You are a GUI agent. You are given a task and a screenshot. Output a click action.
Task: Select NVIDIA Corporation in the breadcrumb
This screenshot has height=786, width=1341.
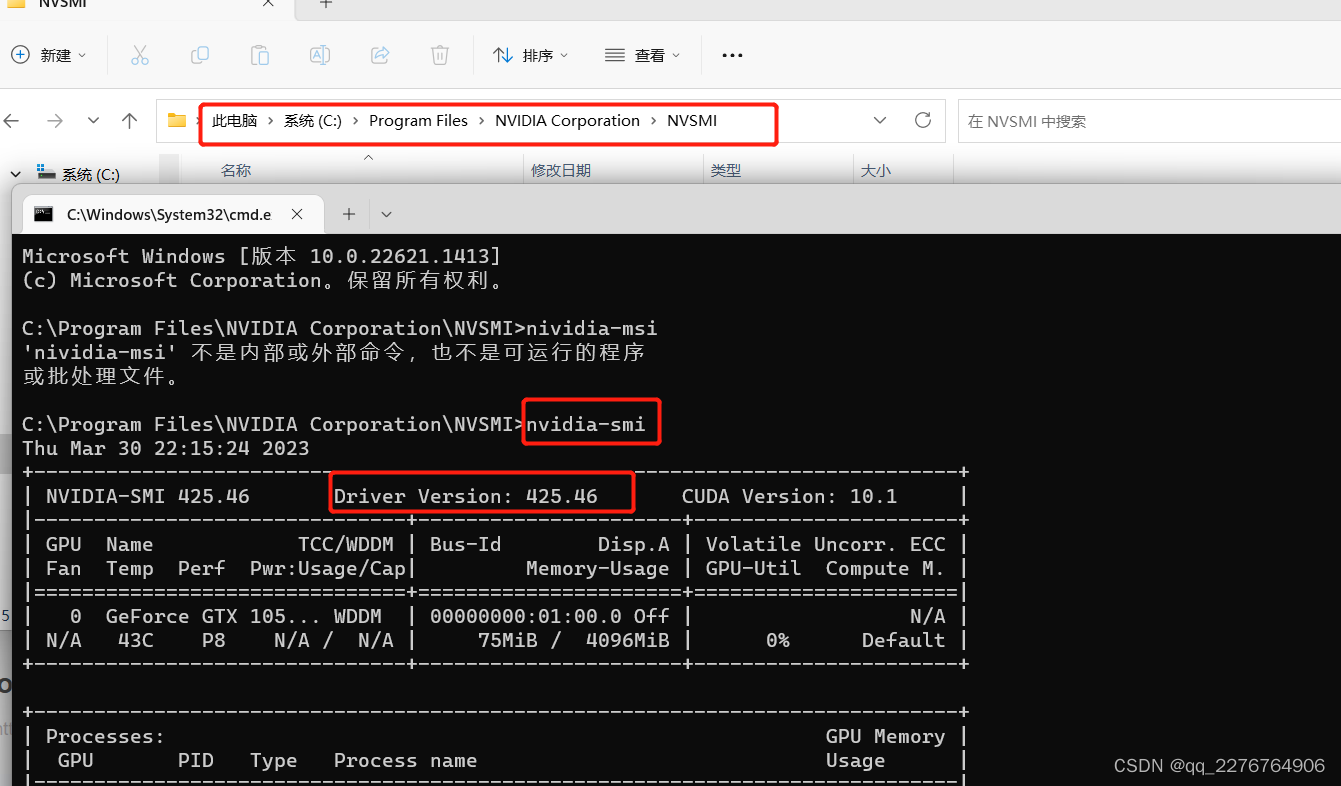[x=567, y=121]
